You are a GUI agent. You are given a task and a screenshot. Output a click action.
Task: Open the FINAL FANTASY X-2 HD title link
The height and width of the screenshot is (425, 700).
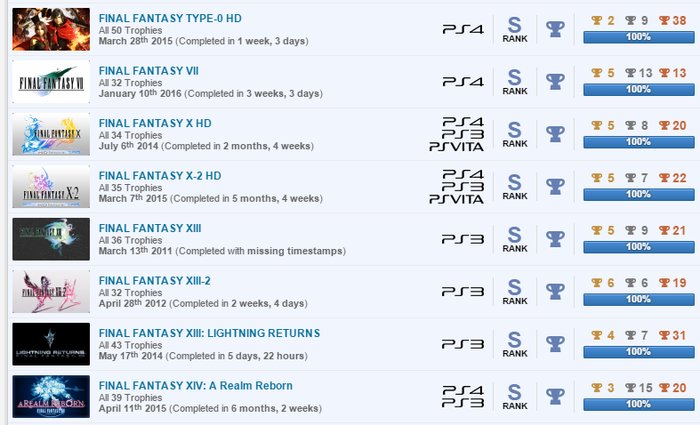[x=160, y=176]
